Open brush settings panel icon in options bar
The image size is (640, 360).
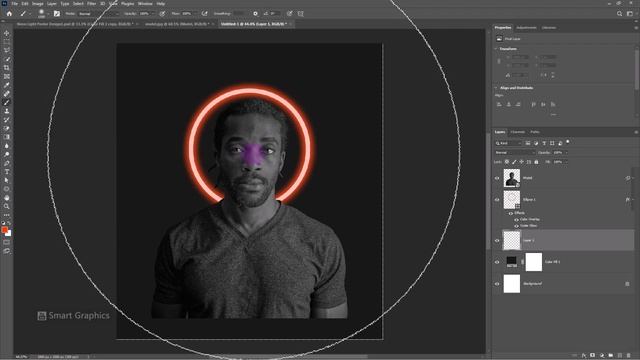click(x=57, y=13)
